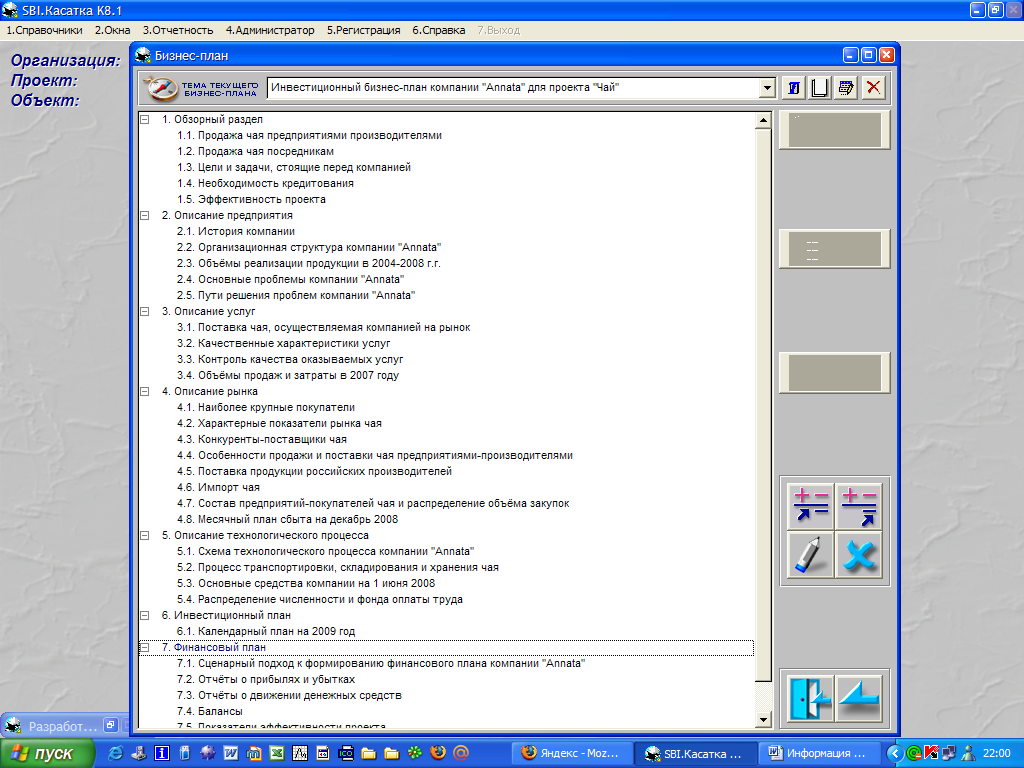The width and height of the screenshot is (1024, 768).
Task: Click the bottom blank gray panel button
Action: click(835, 373)
